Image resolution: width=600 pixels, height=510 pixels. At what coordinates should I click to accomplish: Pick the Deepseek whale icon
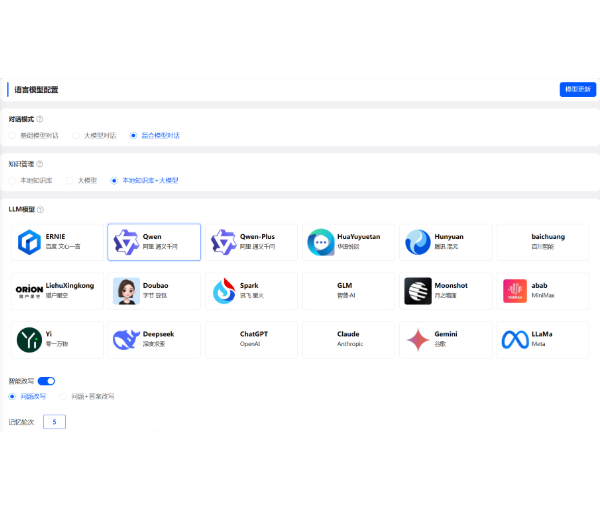(126, 340)
